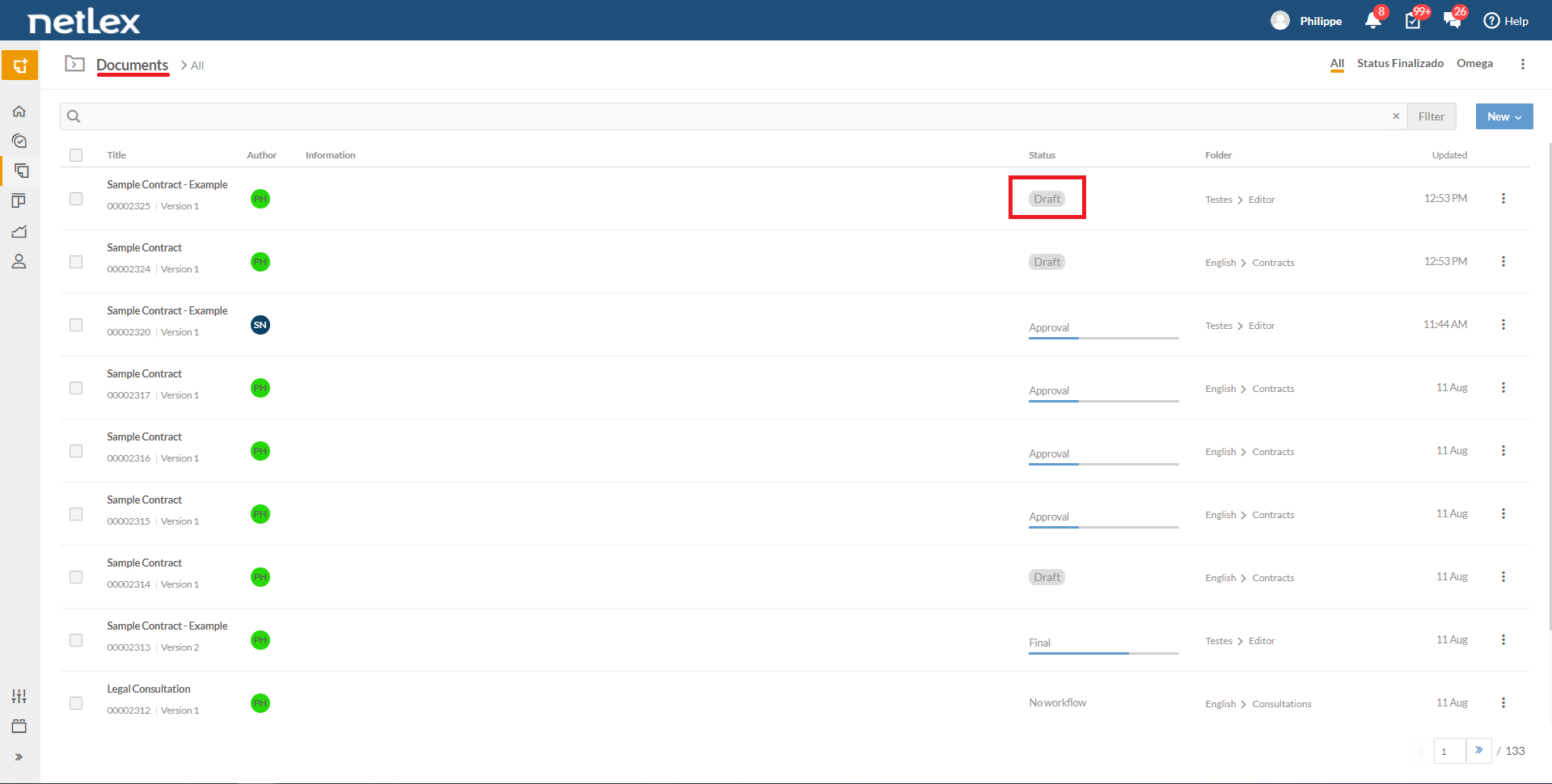Screen dimensions: 1552x784
Task: Select checkbox for document 00002314
Action: tap(76, 577)
